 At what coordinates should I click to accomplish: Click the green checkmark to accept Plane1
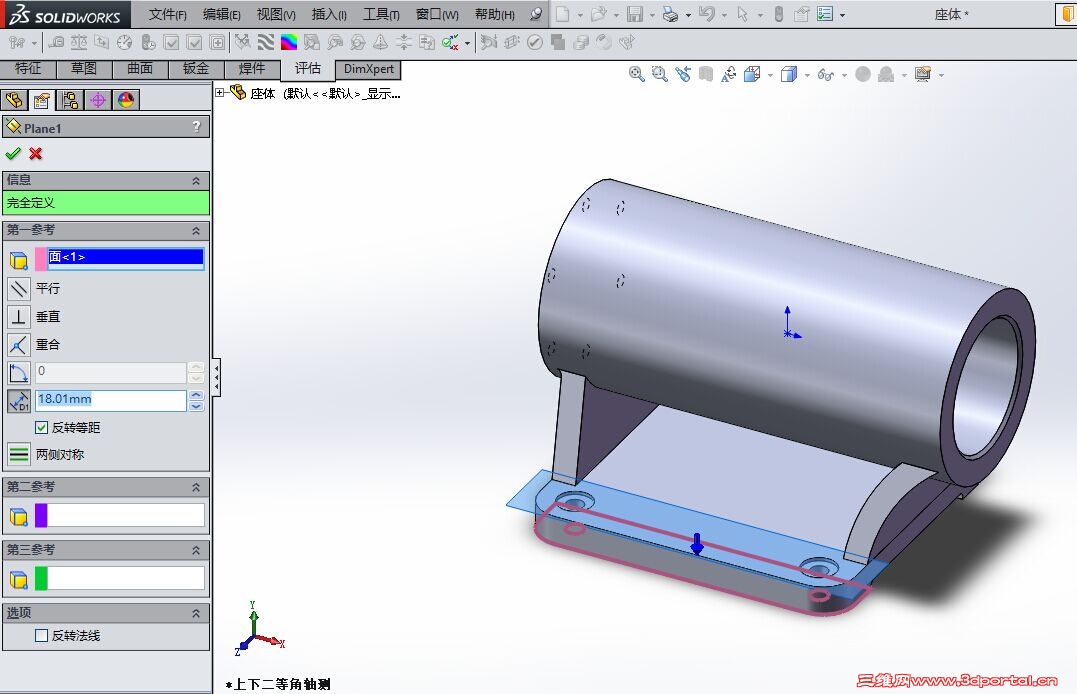tap(12, 153)
